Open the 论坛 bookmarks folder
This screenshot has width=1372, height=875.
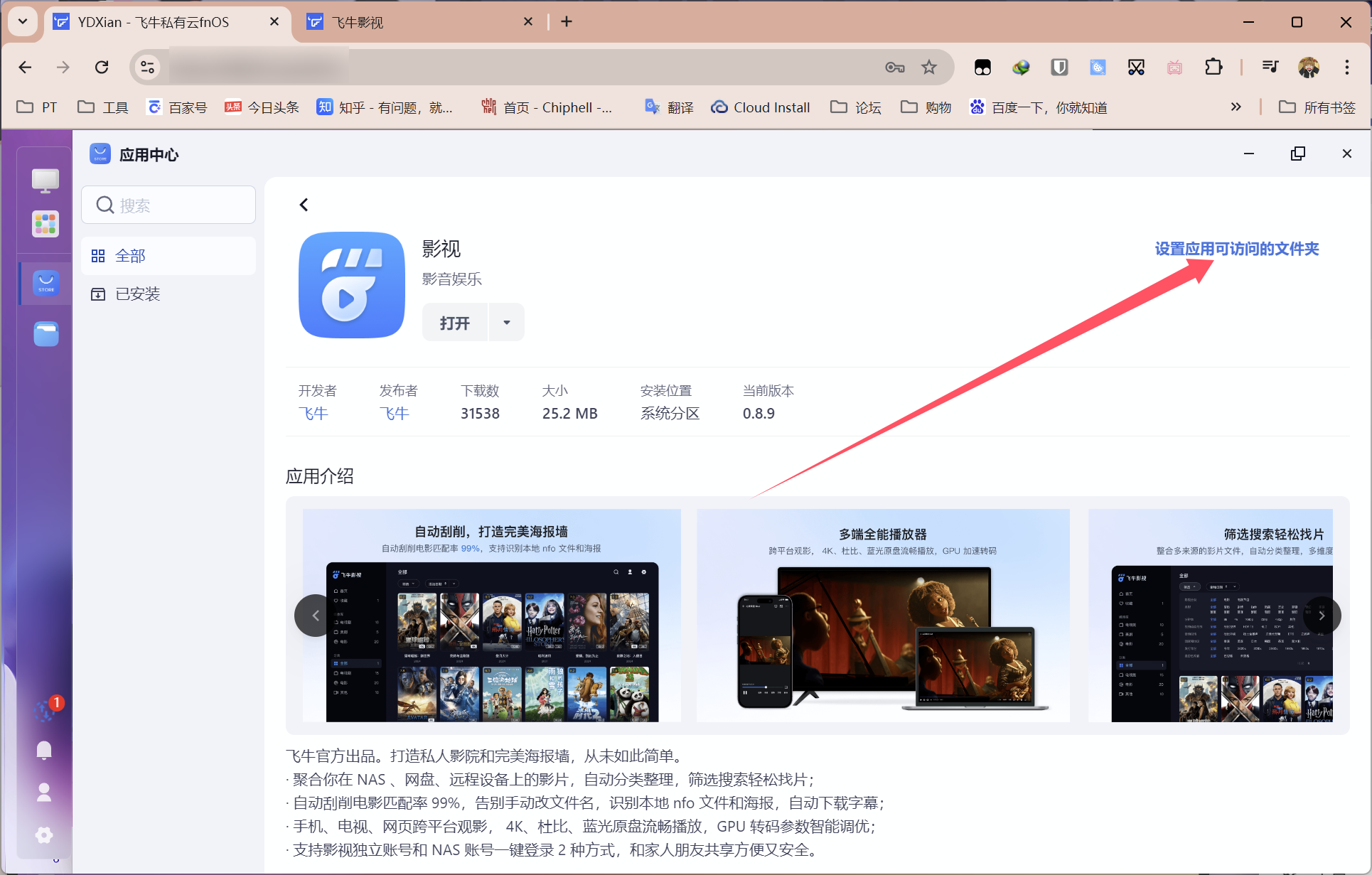click(856, 107)
